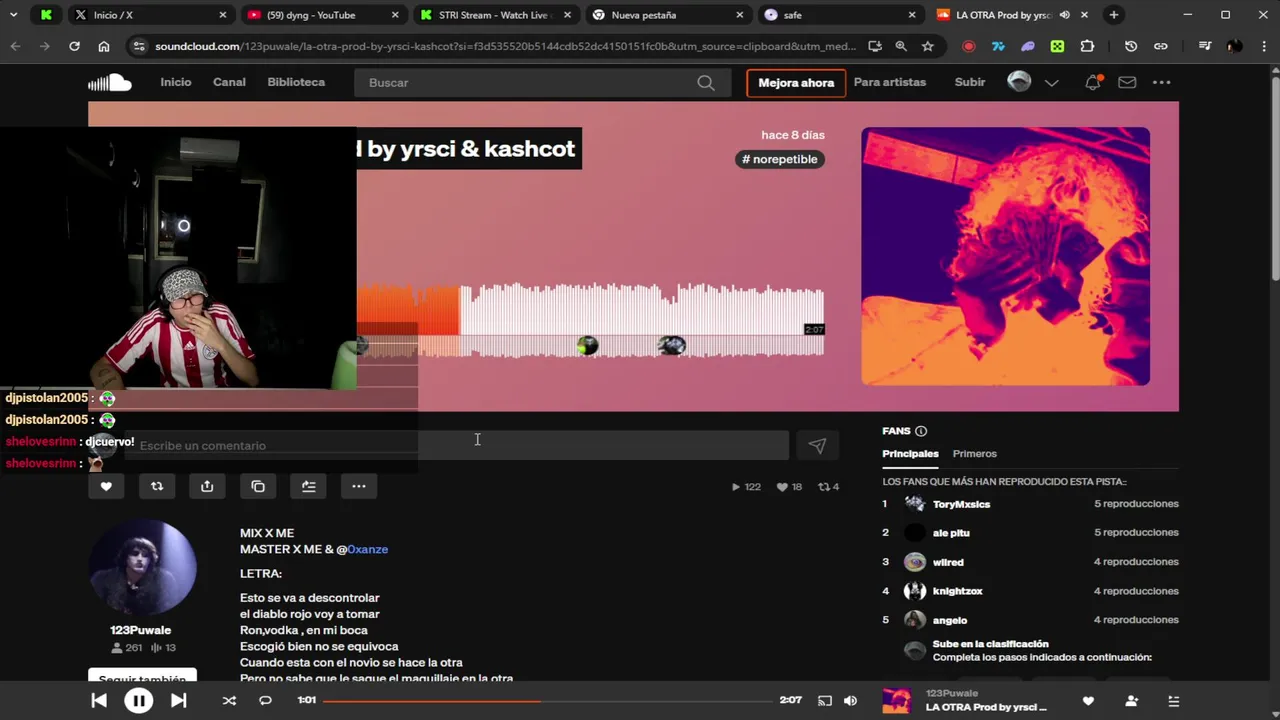
Task: Pause playback in the bottom player
Action: (138, 701)
